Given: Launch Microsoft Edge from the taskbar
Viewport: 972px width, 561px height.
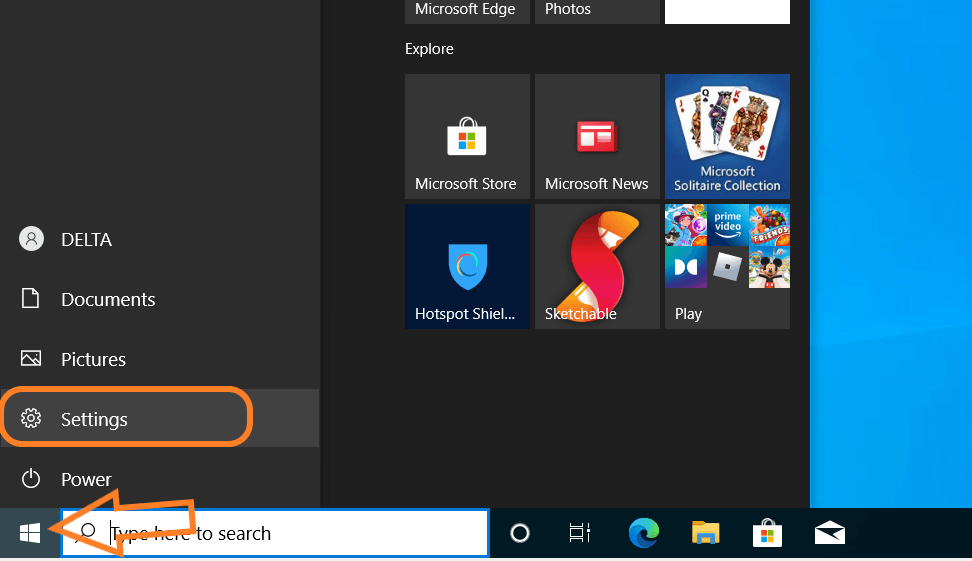Looking at the screenshot, I should [x=643, y=534].
